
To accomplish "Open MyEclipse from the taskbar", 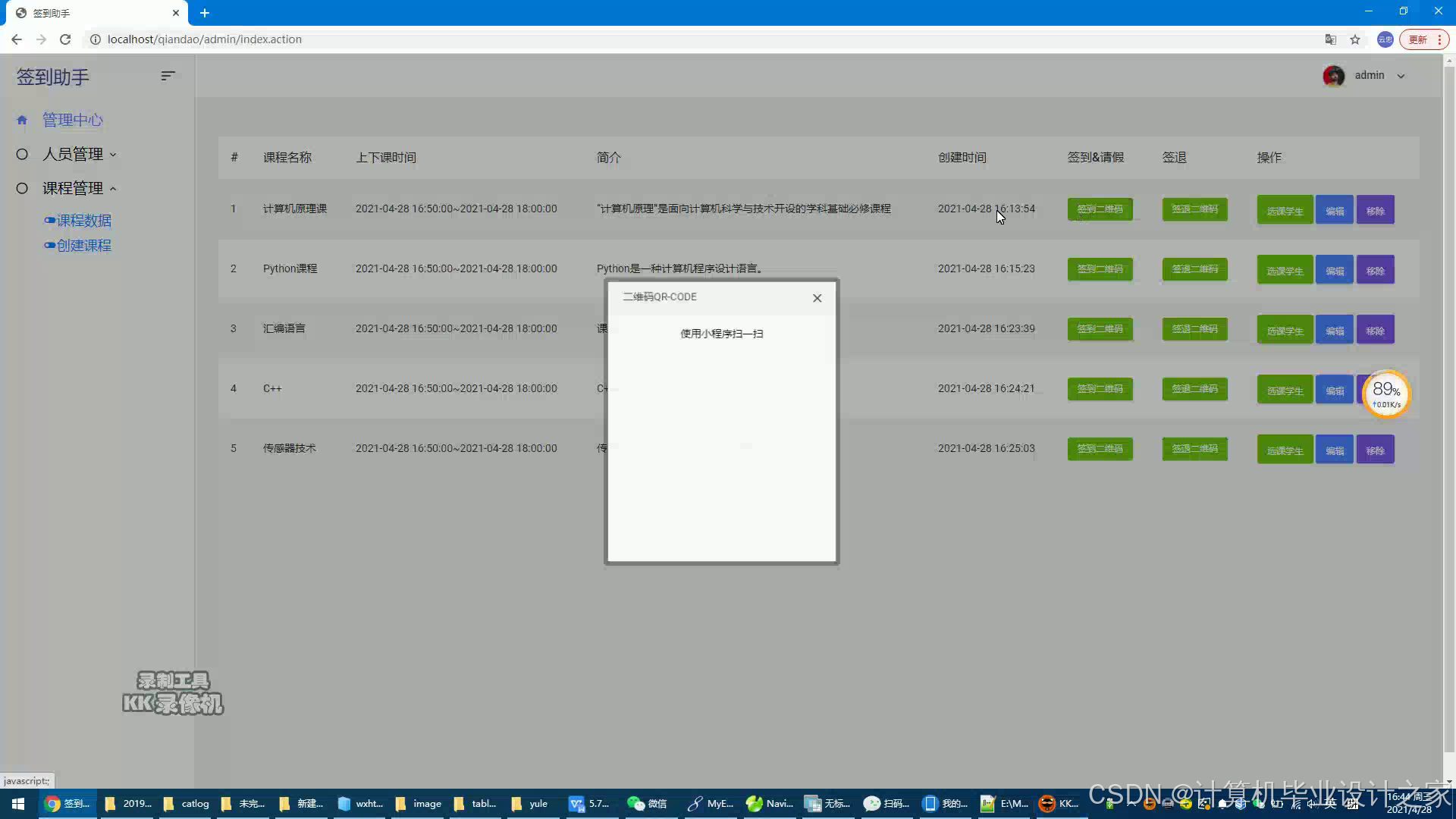I will click(711, 804).
